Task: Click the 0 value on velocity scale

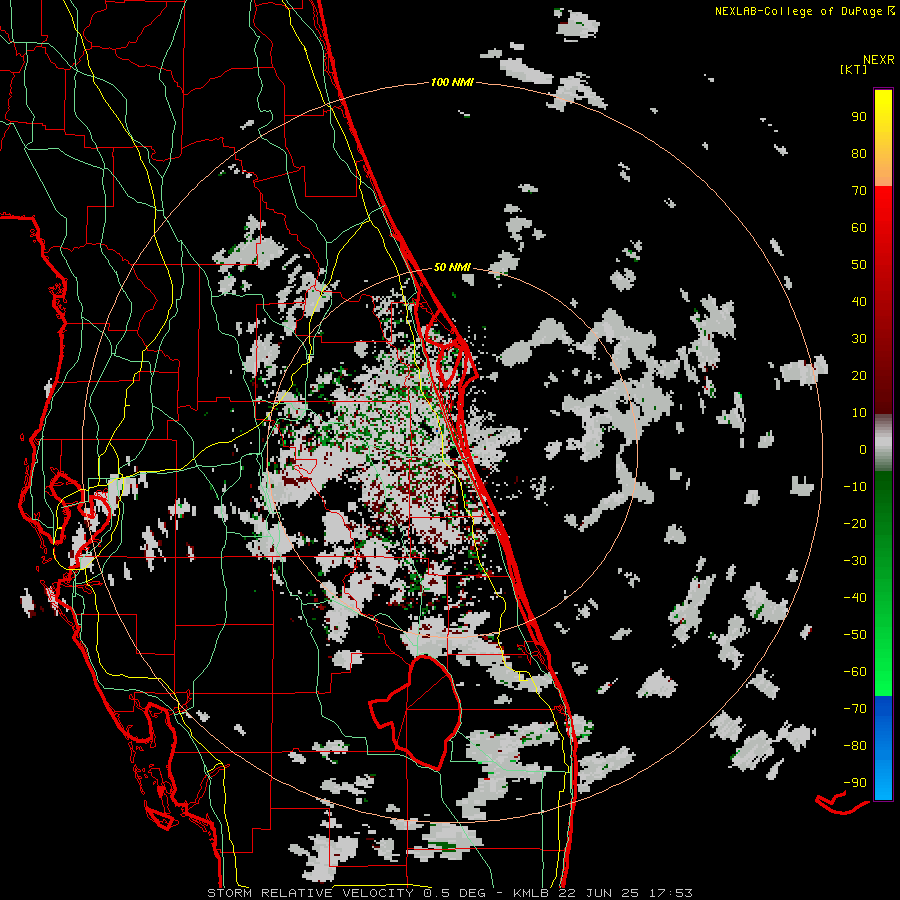Action: point(863,450)
